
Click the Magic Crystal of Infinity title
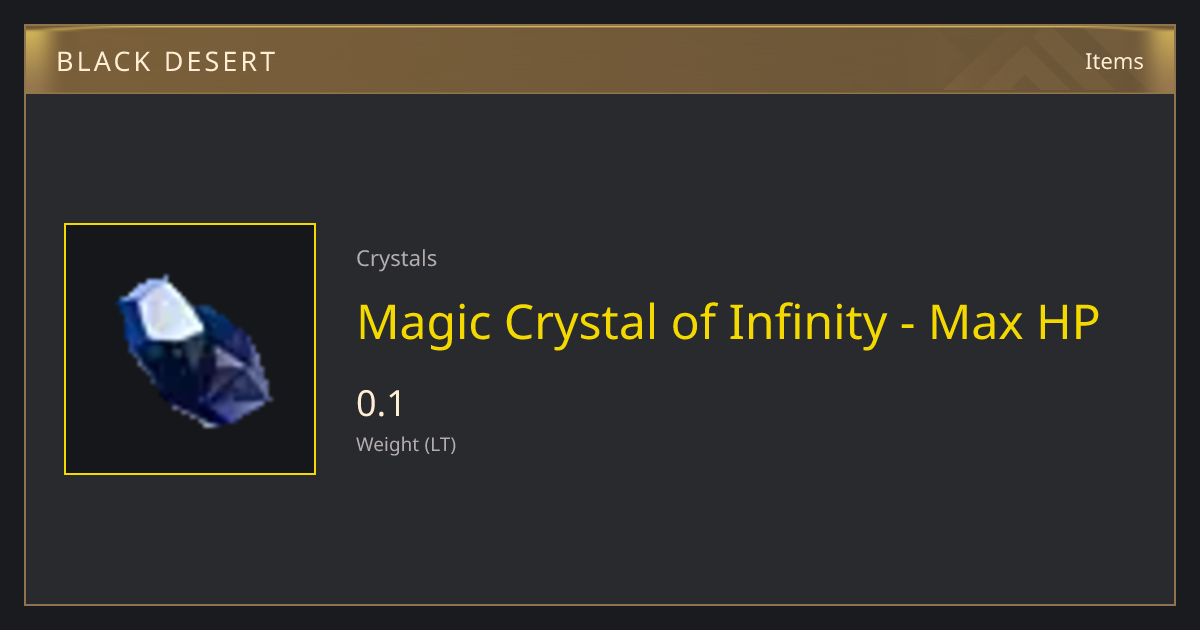click(x=728, y=323)
